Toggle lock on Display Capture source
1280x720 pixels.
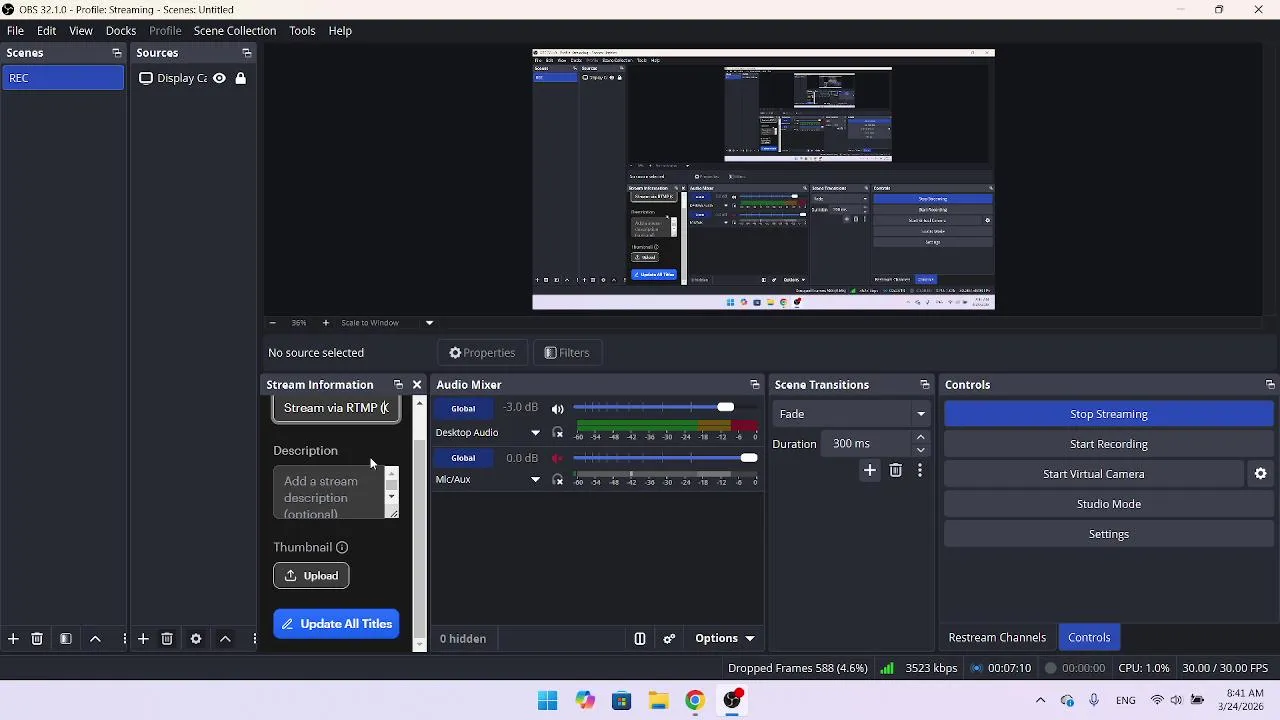(x=241, y=78)
